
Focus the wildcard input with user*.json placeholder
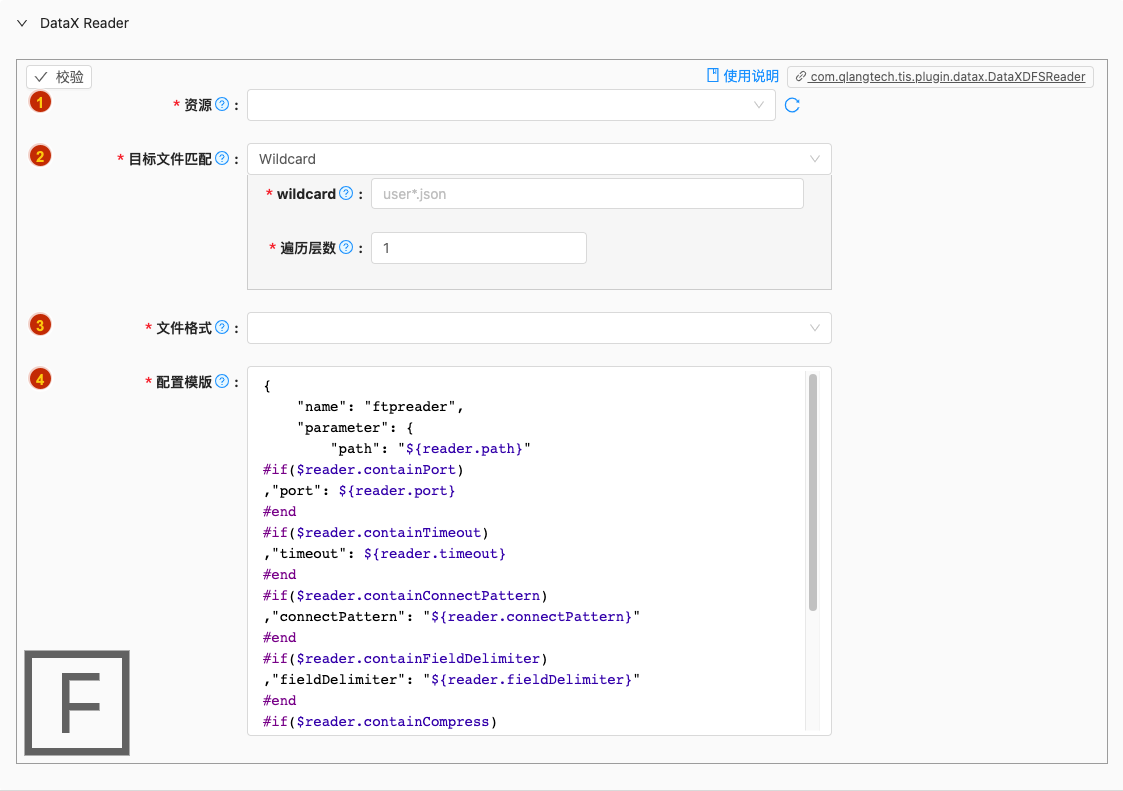pos(587,193)
